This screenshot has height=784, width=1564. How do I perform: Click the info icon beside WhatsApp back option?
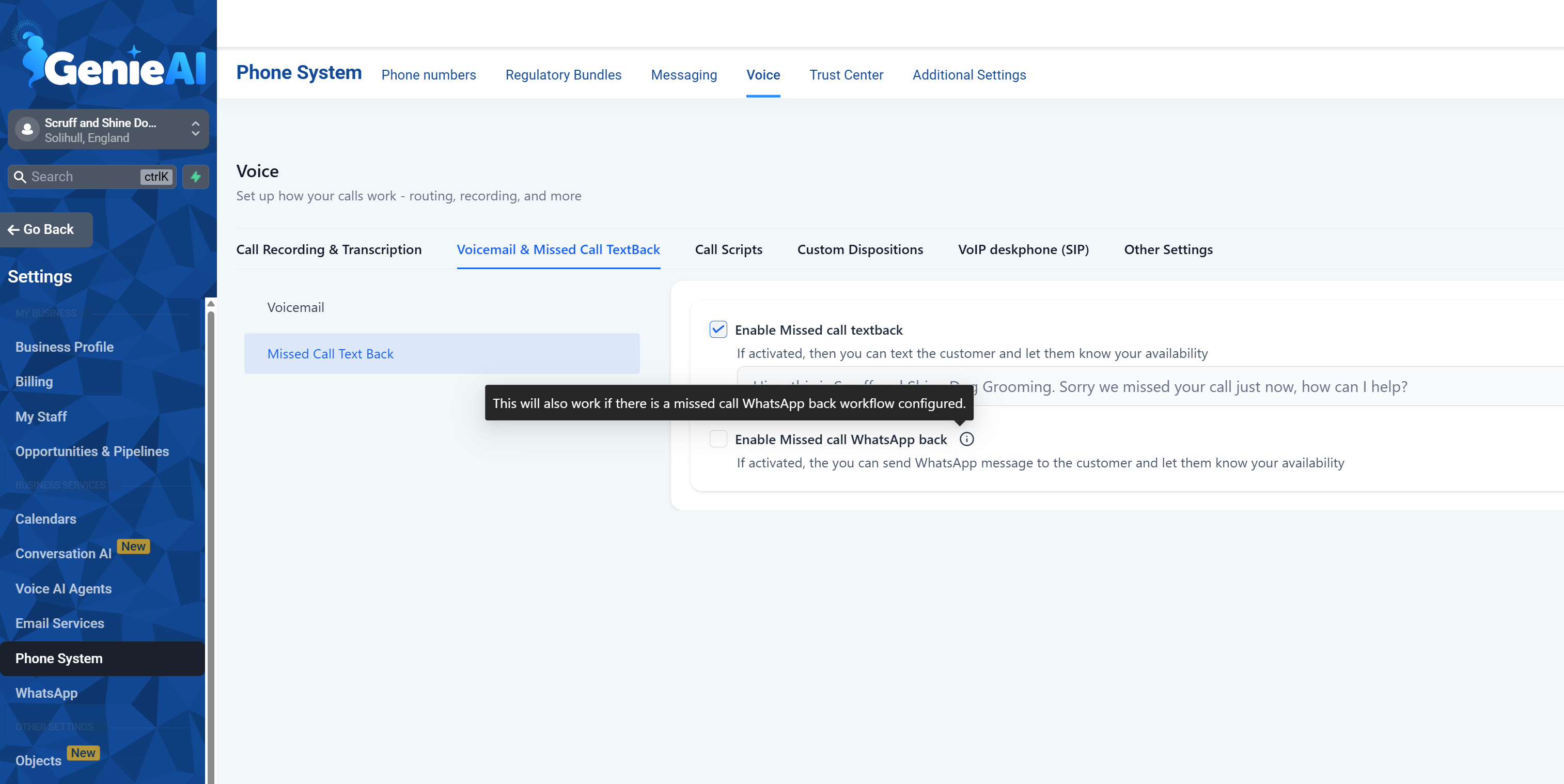click(x=966, y=439)
